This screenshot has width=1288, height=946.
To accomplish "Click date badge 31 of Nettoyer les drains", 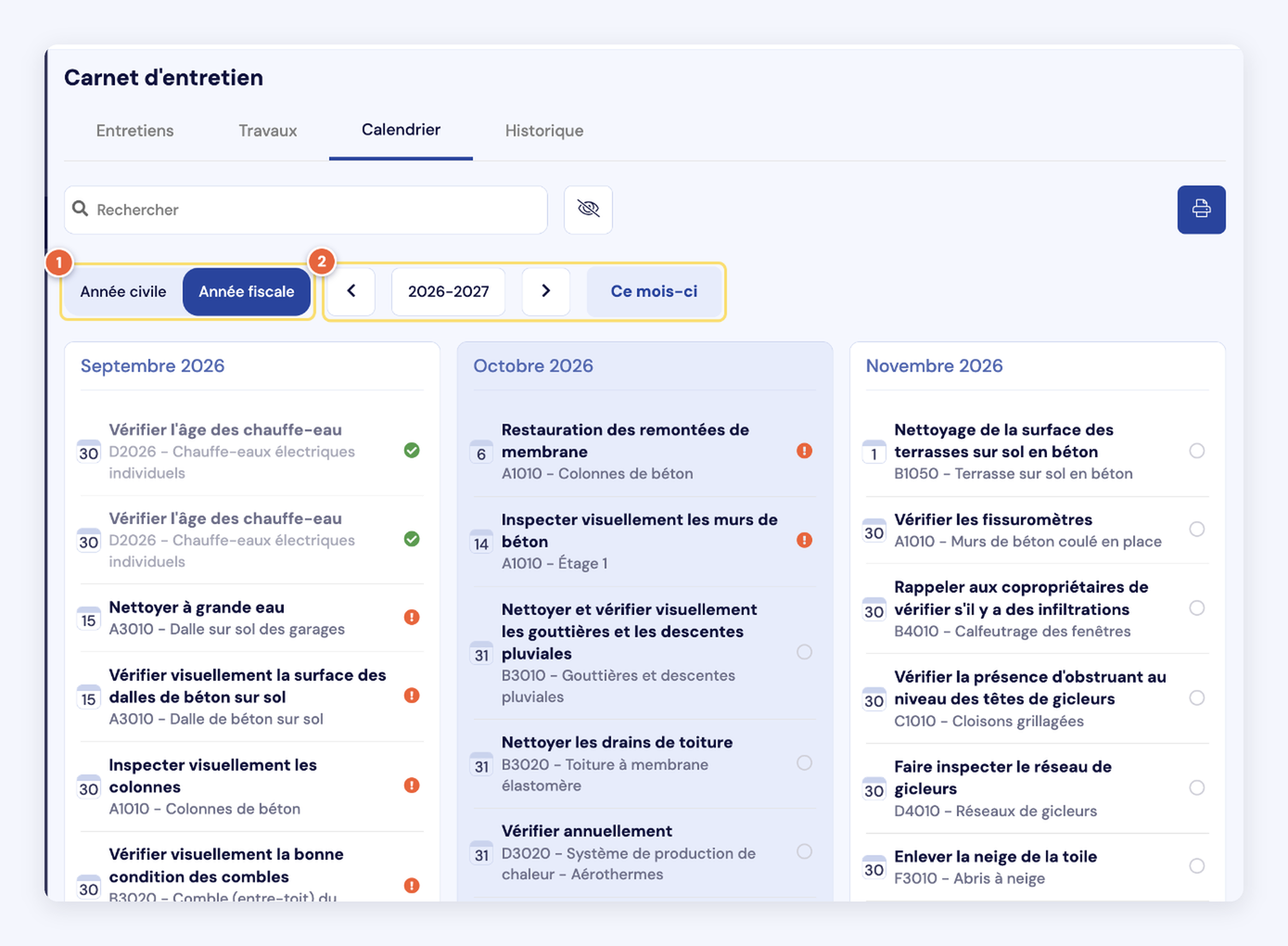I will point(481,765).
